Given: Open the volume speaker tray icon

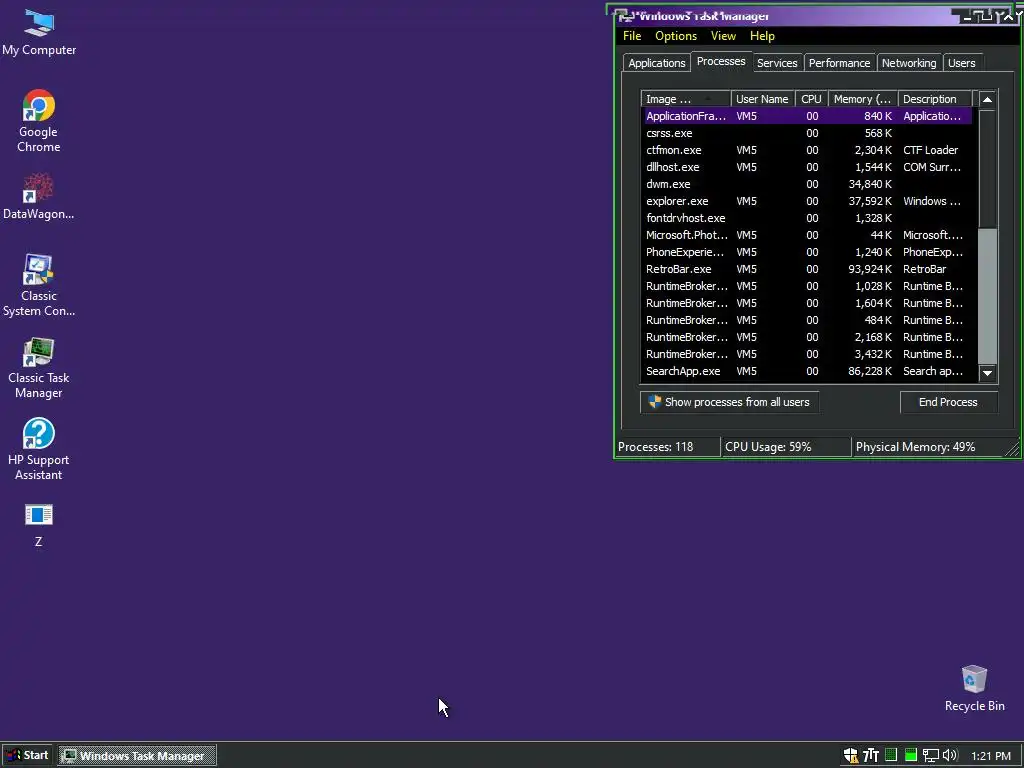Looking at the screenshot, I should (x=950, y=756).
